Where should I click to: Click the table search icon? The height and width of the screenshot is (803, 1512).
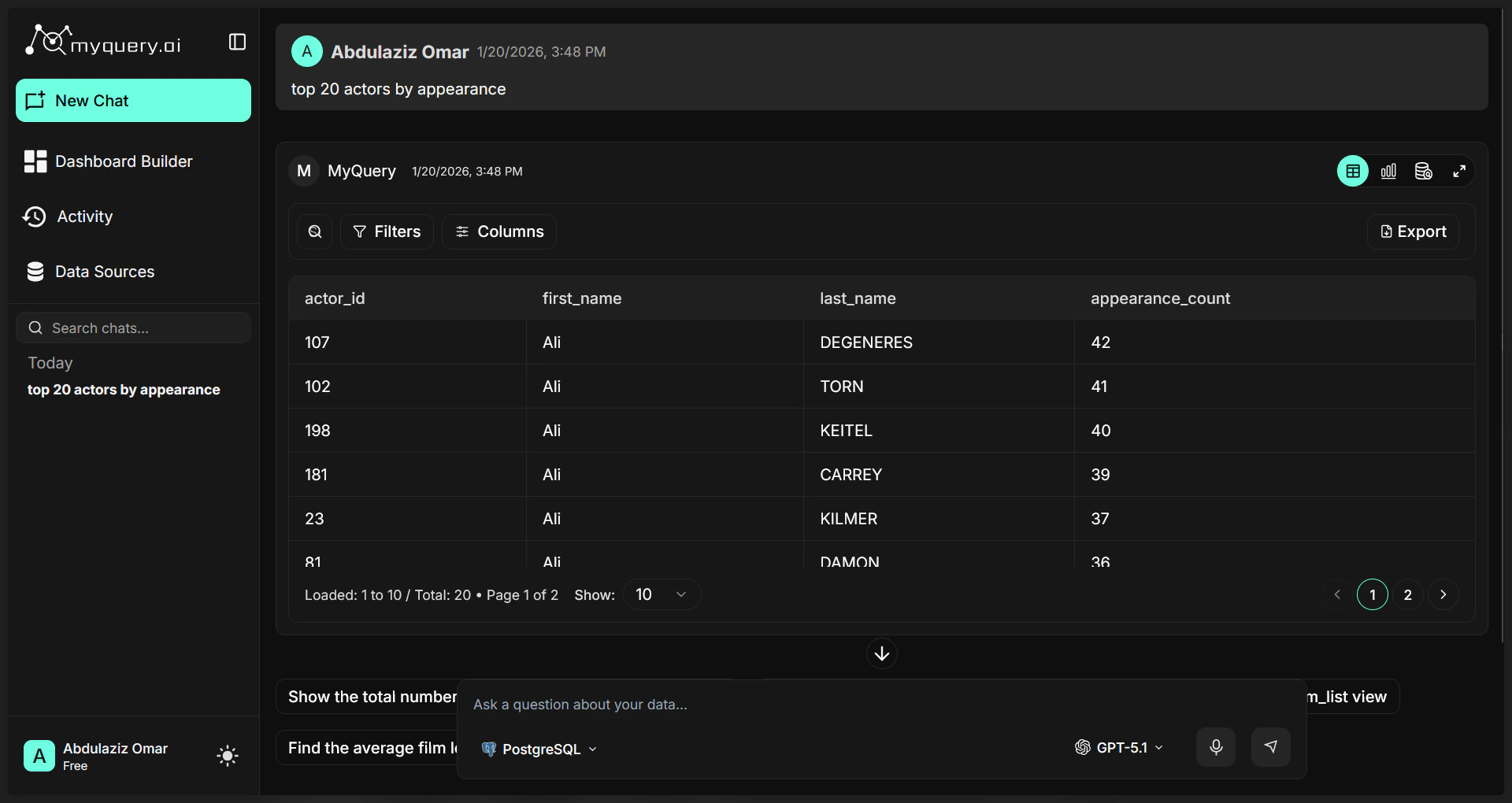click(314, 231)
